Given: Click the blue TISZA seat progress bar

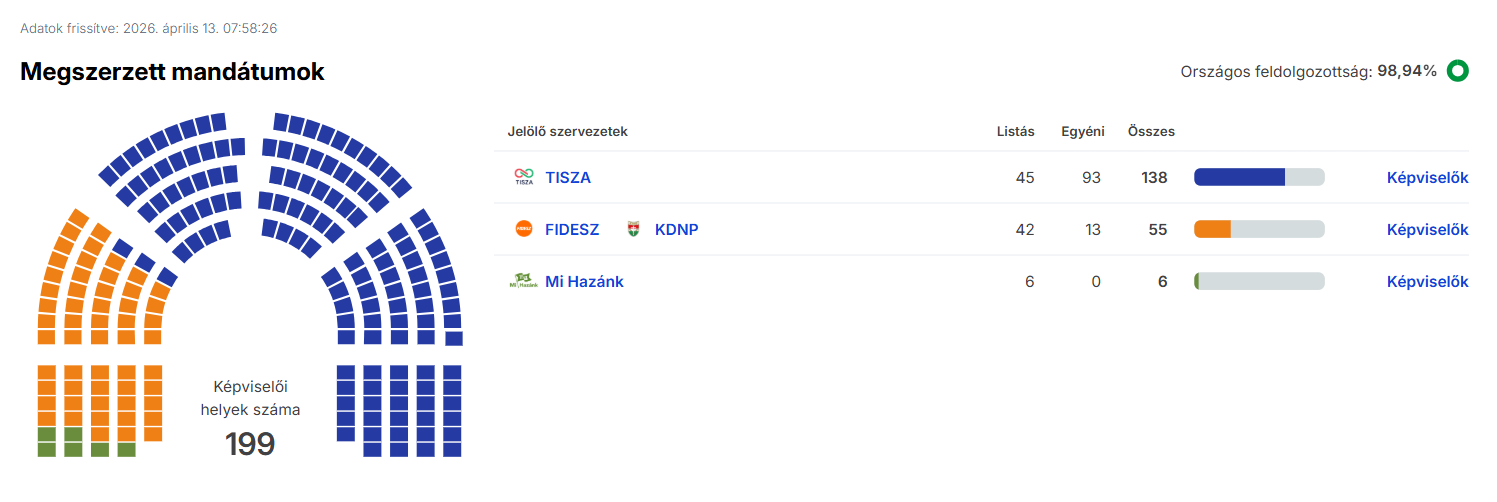Looking at the screenshot, I should pyautogui.click(x=1259, y=177).
